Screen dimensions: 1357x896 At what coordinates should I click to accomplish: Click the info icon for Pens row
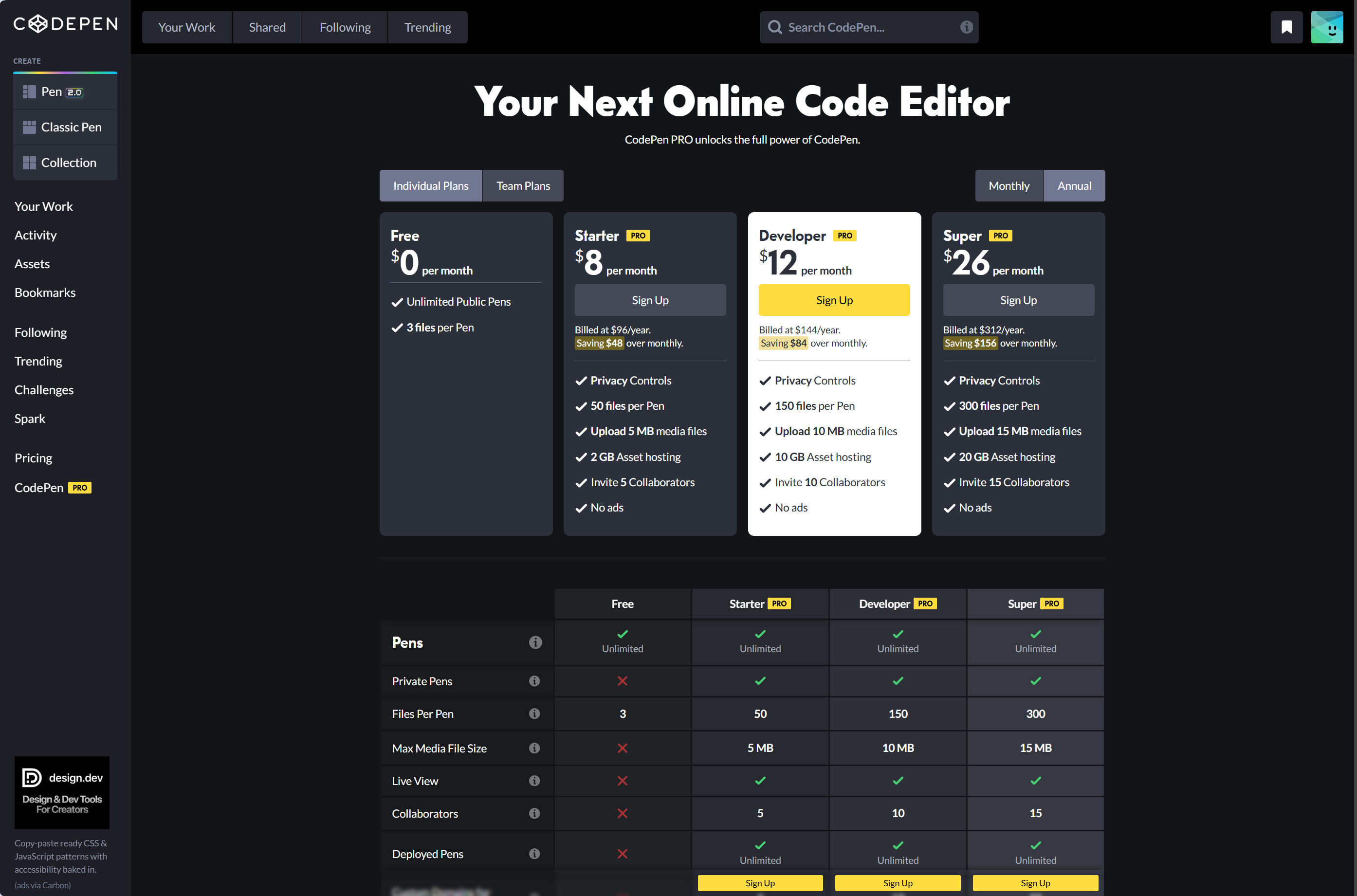535,642
